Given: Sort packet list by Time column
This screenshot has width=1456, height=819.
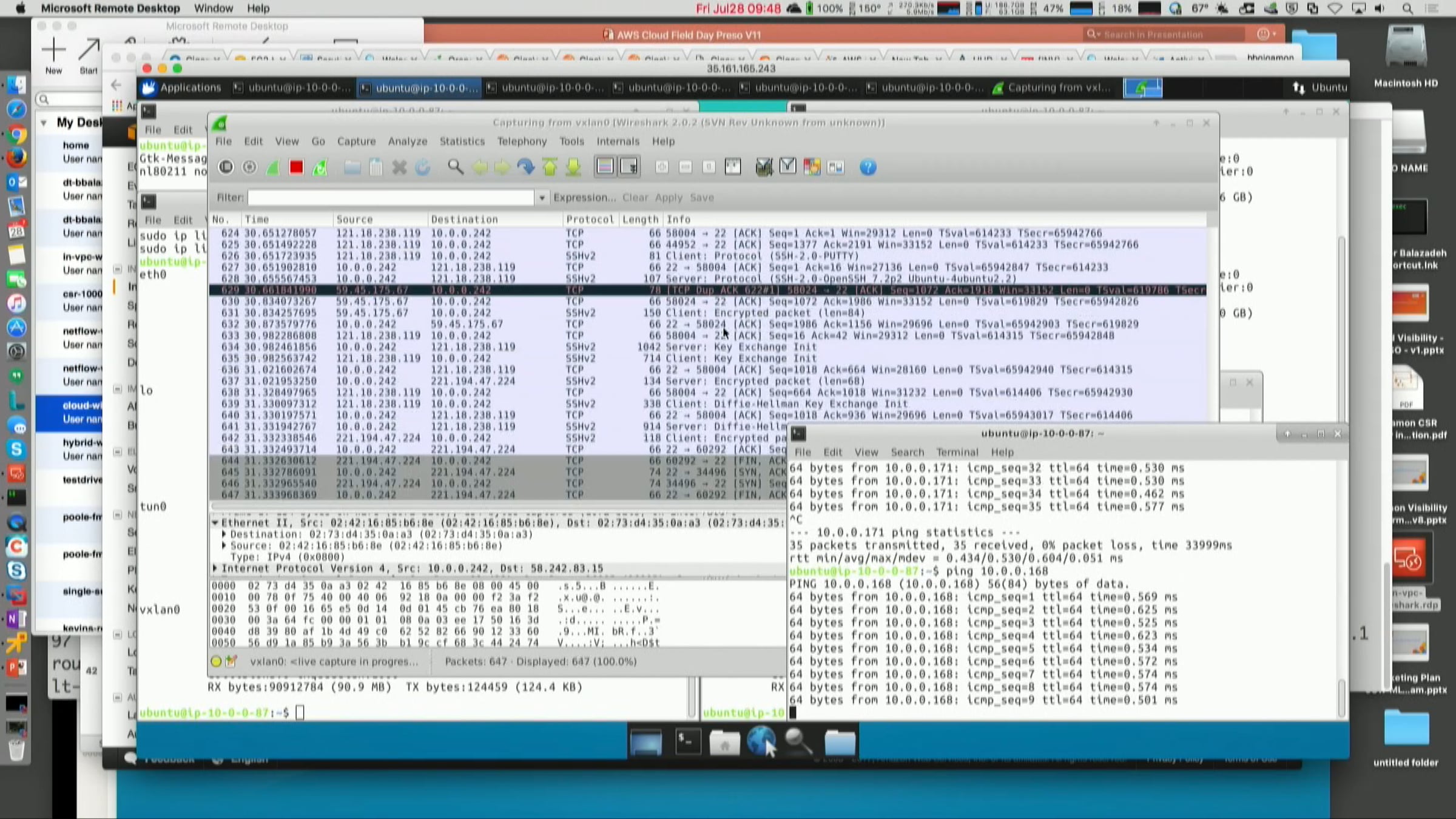Looking at the screenshot, I should tap(287, 220).
